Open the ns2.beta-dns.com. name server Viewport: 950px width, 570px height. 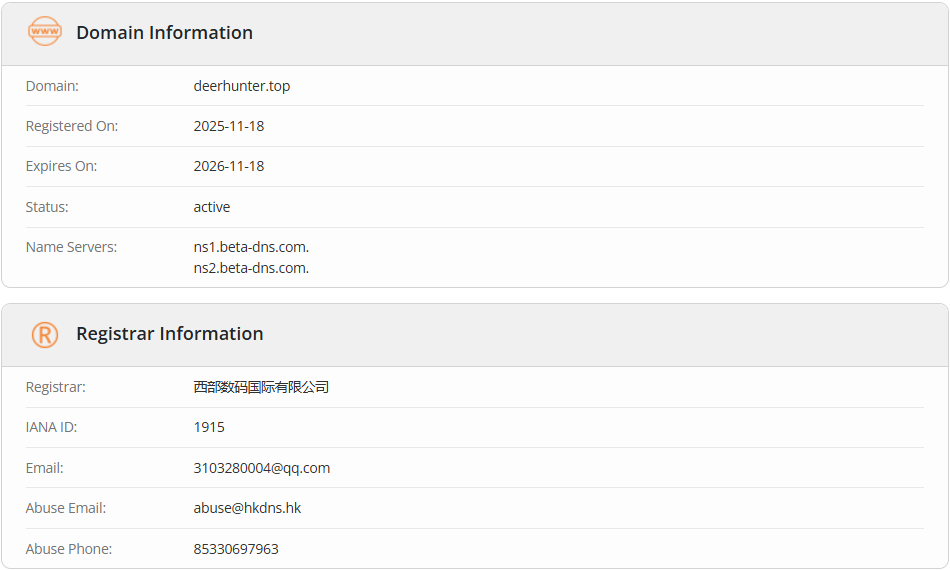251,268
